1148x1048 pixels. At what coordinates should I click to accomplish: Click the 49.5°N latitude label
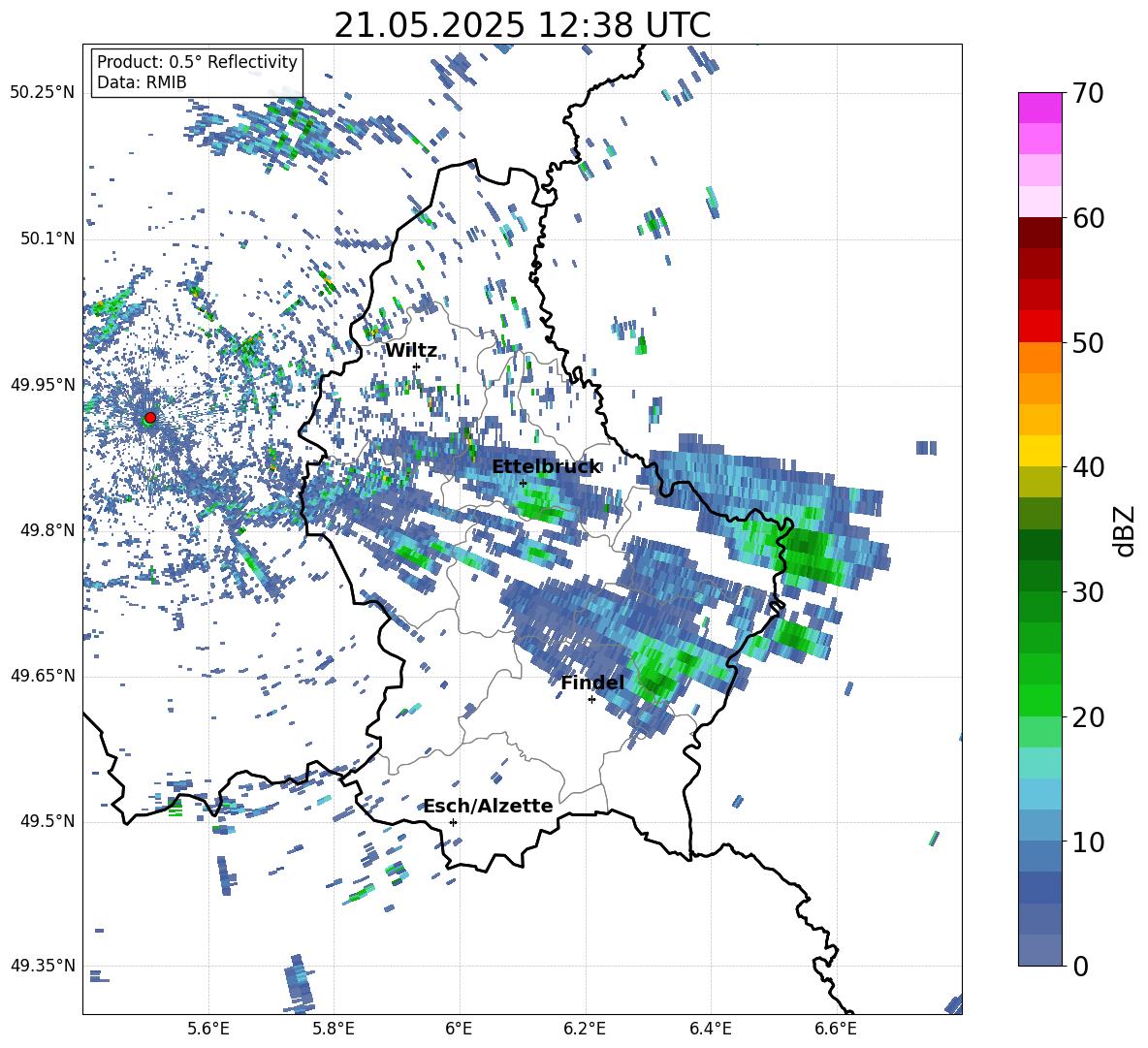click(x=47, y=821)
